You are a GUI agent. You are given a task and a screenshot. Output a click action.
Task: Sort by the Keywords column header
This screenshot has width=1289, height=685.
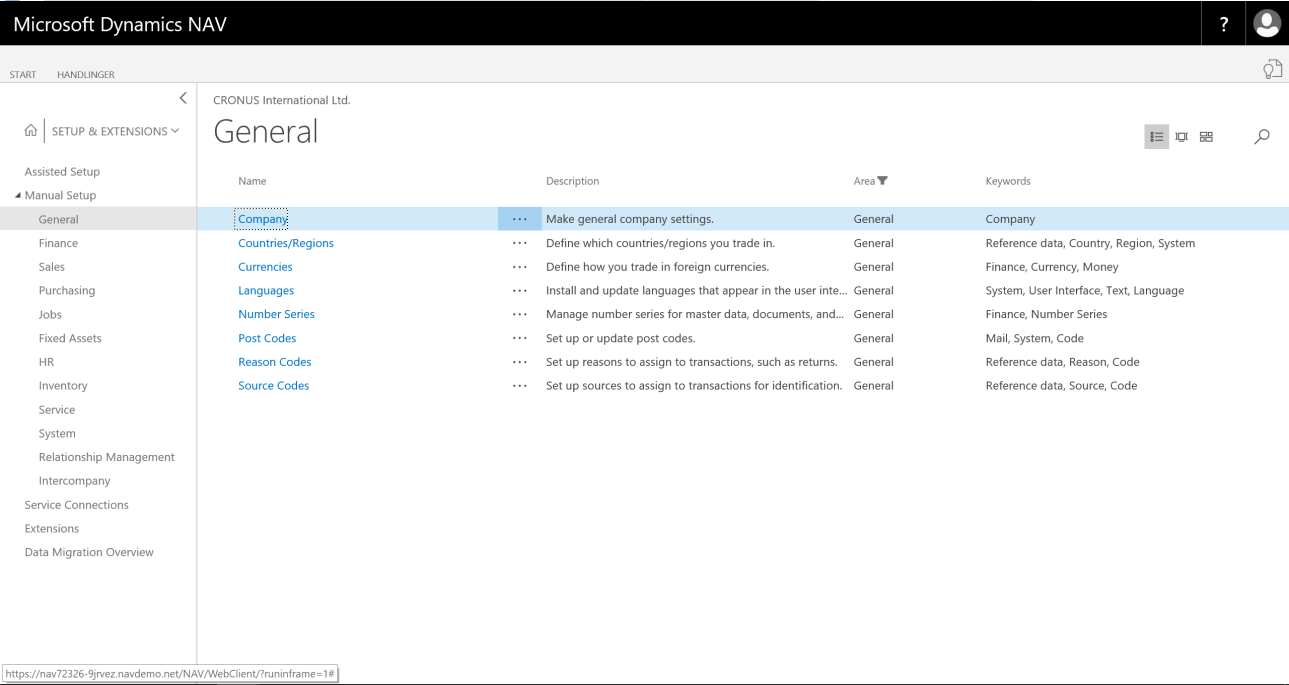(x=1008, y=181)
